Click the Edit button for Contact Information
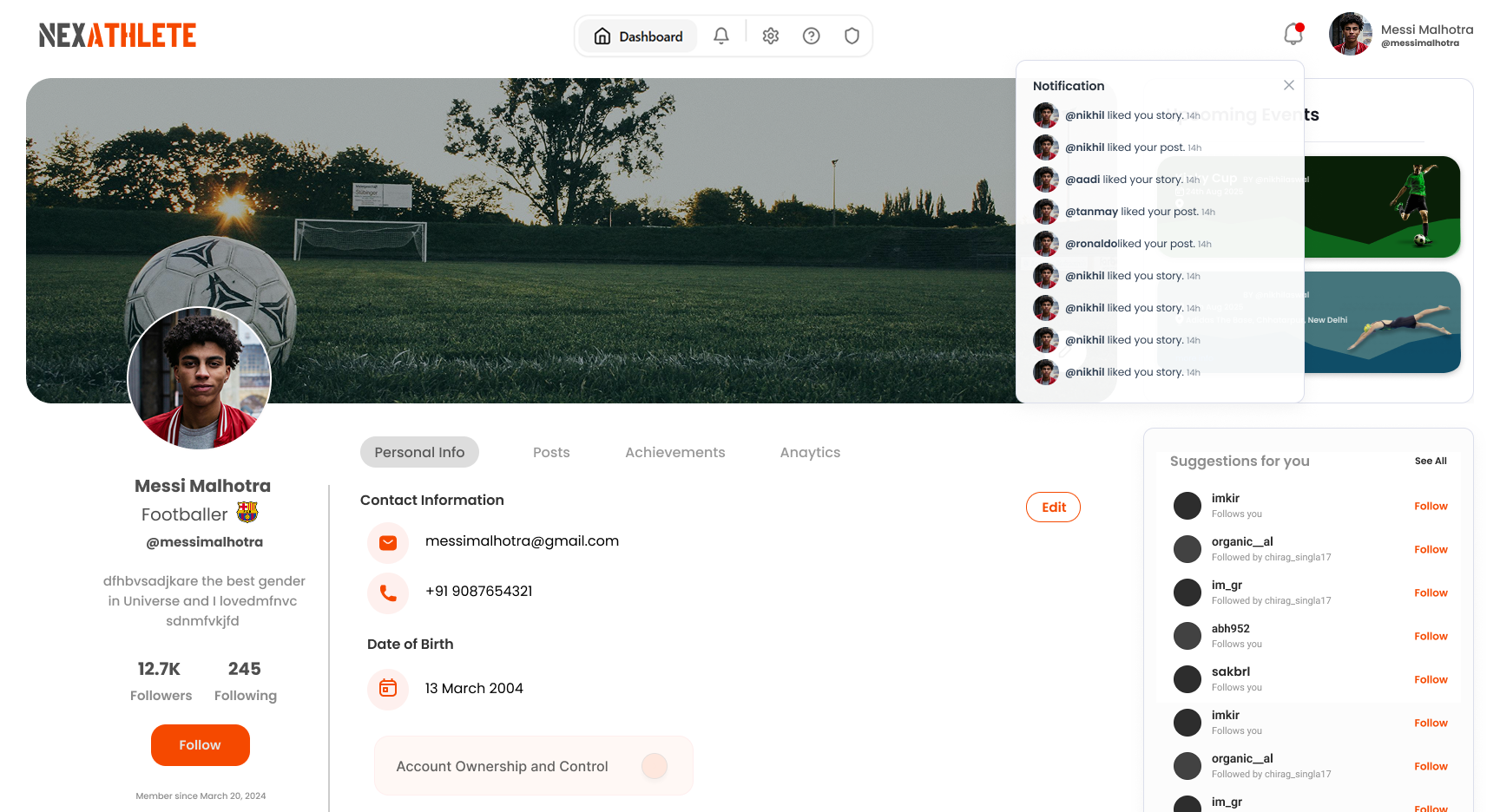The image size is (1500, 812). tap(1053, 507)
